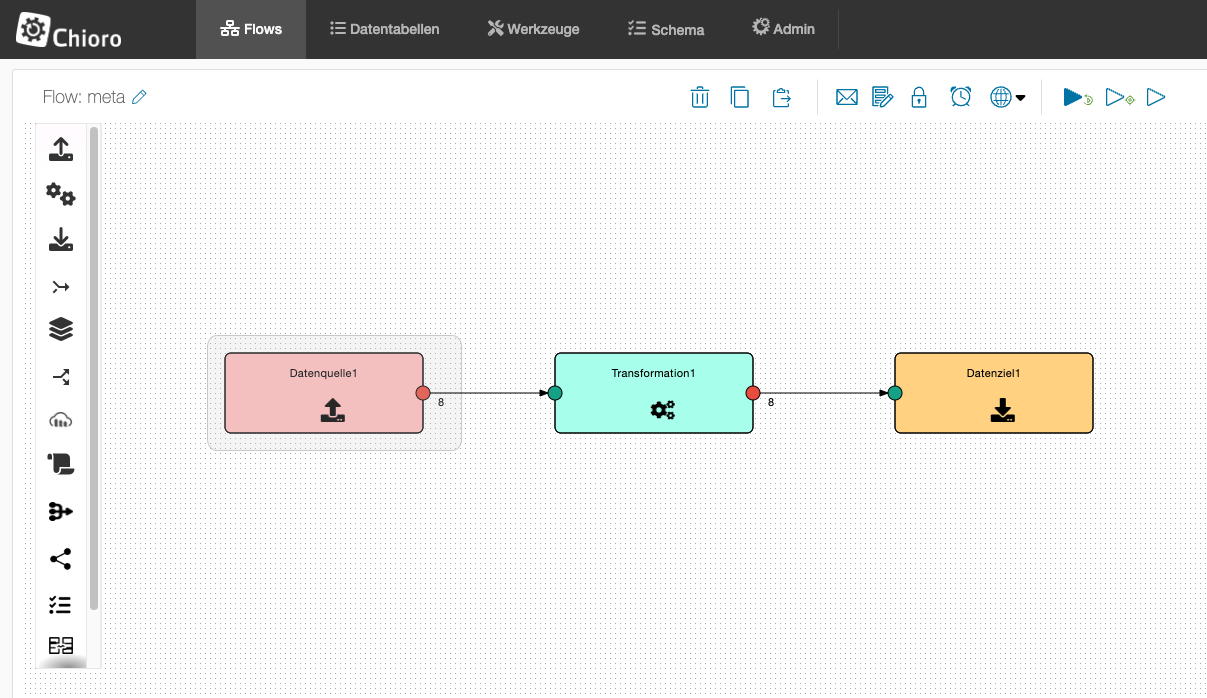Select the cloud icon in node palette

[61, 420]
